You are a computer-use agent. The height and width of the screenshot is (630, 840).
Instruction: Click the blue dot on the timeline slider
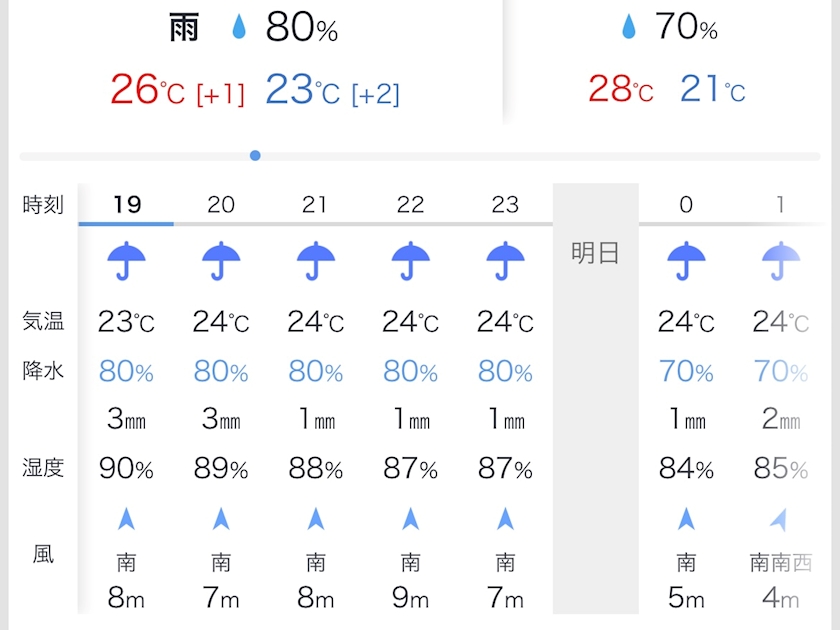click(255, 155)
